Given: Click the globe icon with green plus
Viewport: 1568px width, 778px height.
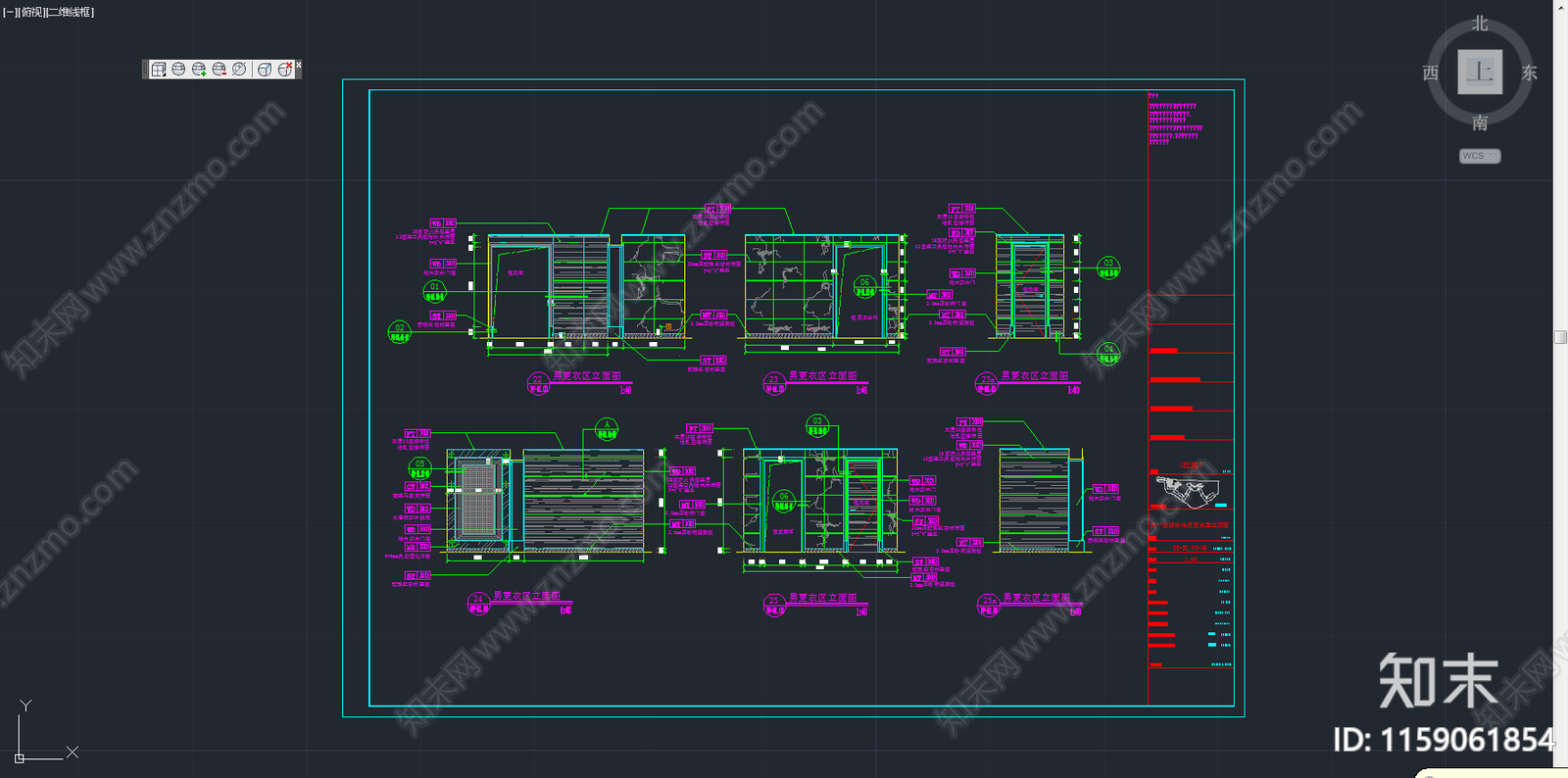Looking at the screenshot, I should (199, 69).
